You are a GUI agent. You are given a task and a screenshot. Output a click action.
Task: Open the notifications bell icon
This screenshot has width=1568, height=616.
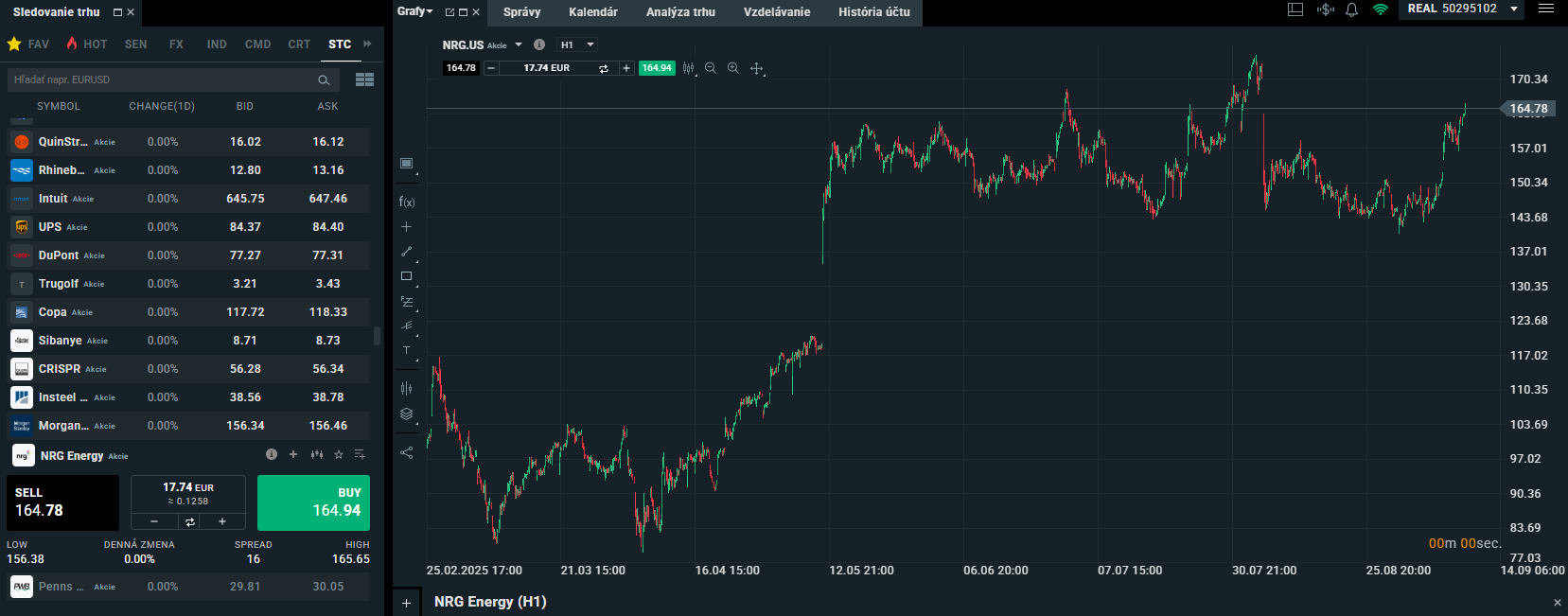pos(1352,9)
